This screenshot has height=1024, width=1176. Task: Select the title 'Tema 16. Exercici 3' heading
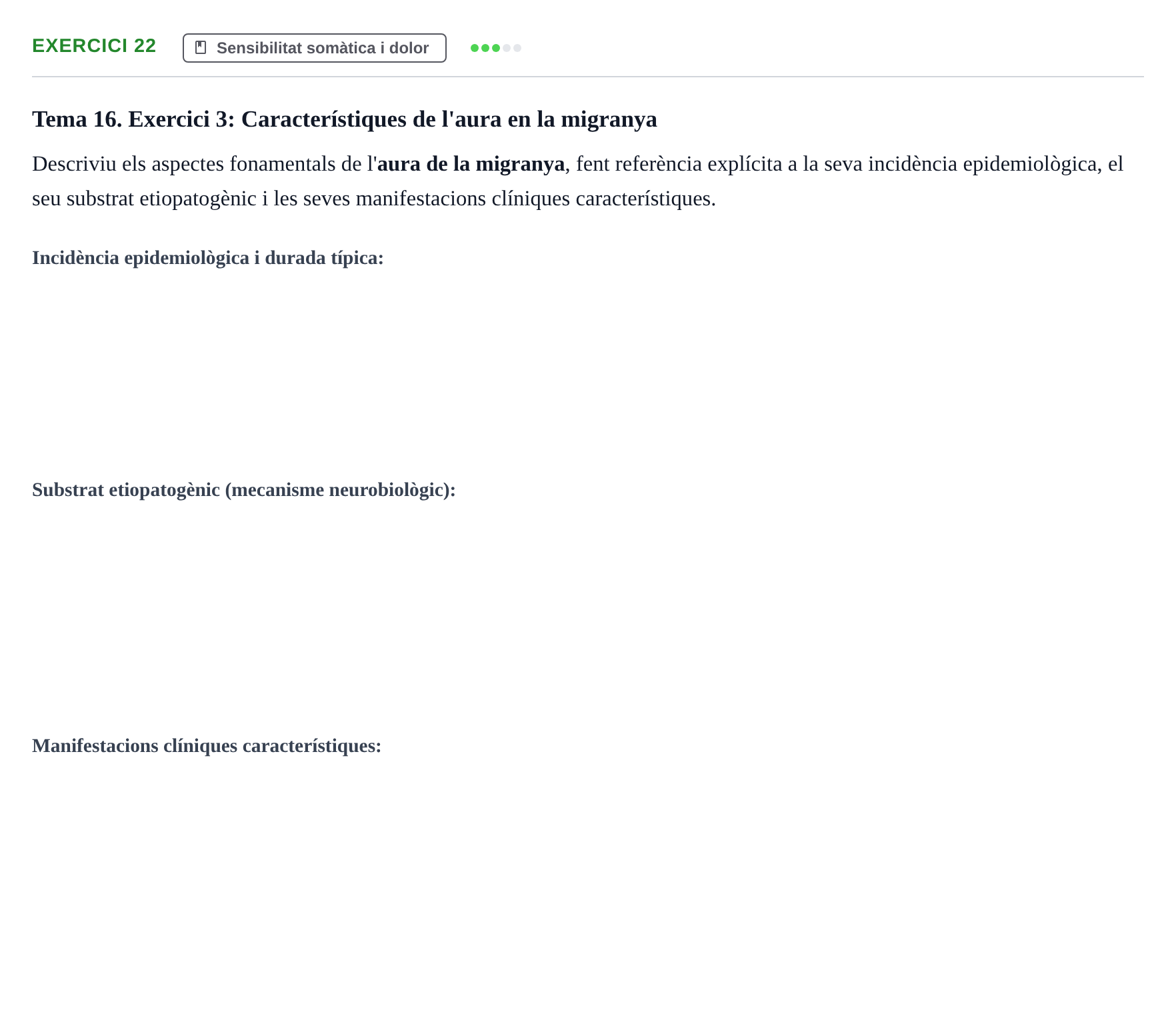click(x=345, y=119)
